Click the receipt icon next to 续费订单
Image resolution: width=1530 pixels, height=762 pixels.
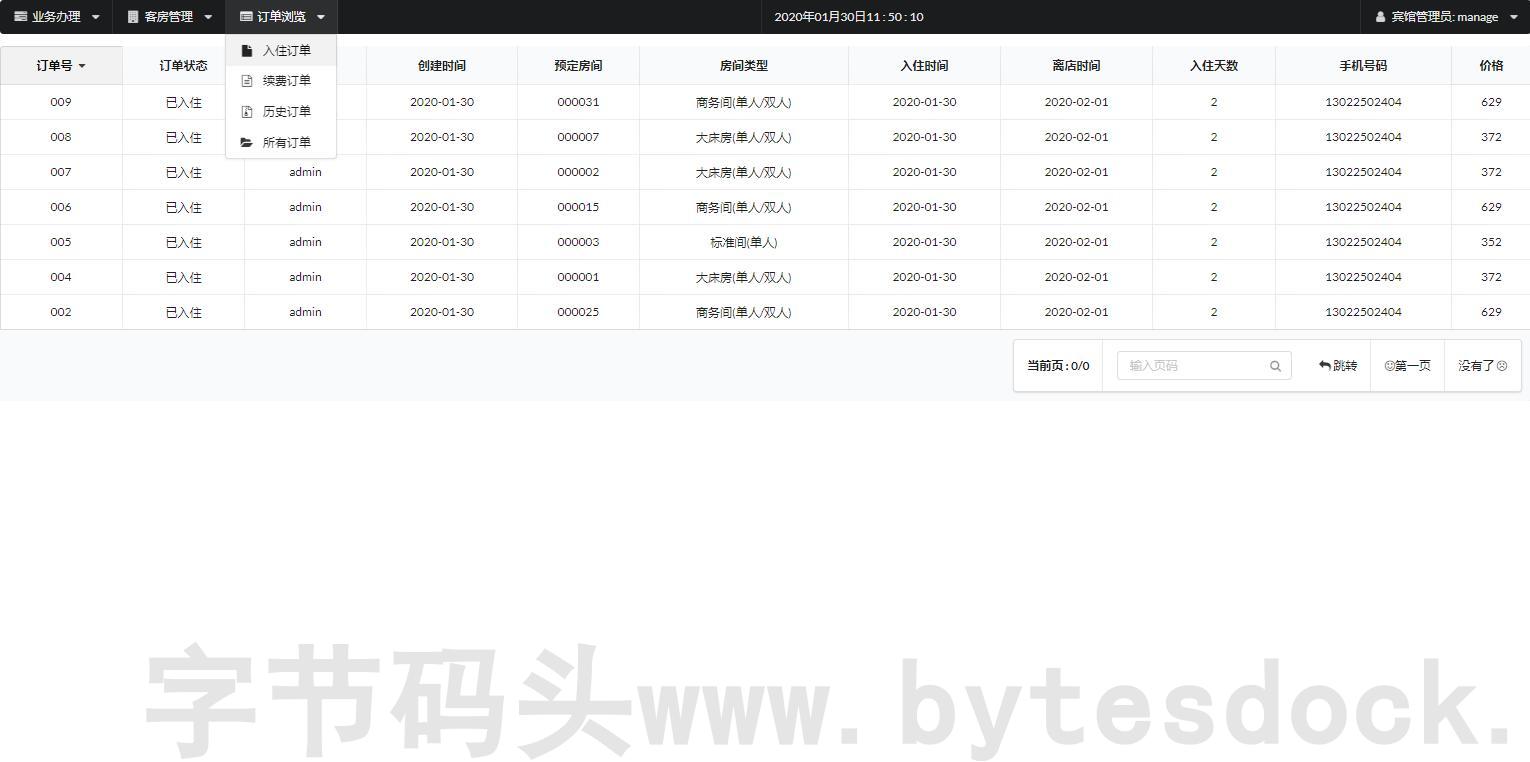[247, 80]
